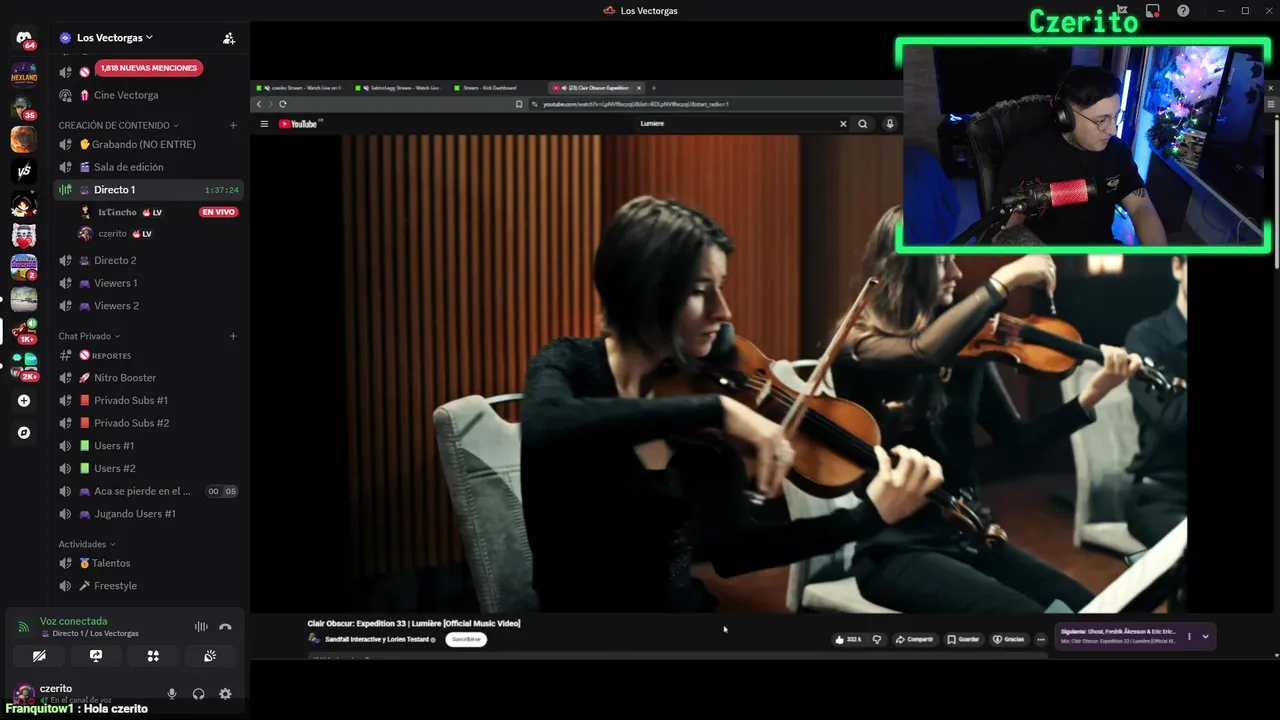
Task: Open a new tab in streamed browser
Action: pos(654,88)
